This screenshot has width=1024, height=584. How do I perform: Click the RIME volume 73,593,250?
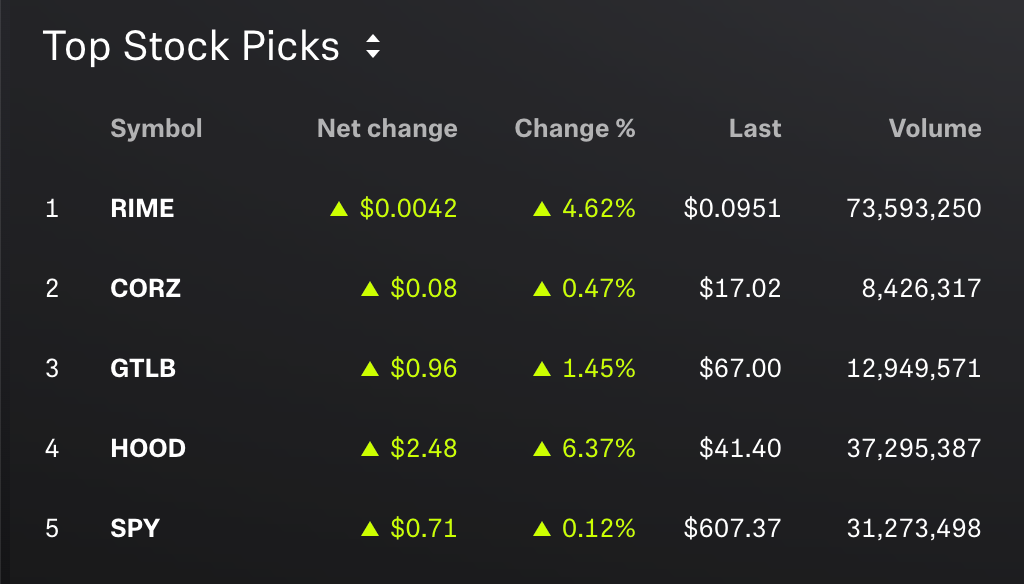coord(913,209)
